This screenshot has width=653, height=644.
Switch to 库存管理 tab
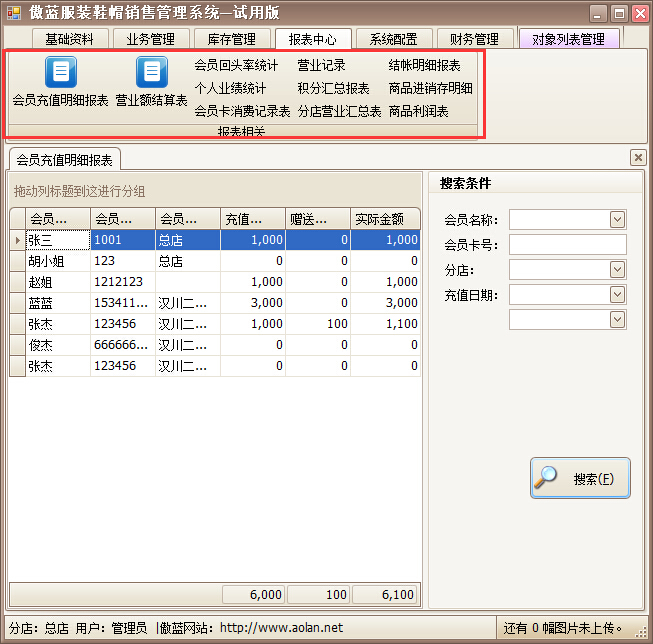[231, 39]
